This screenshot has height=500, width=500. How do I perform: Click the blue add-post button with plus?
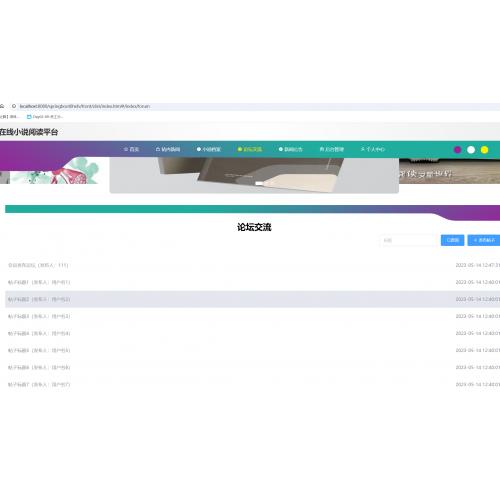(484, 240)
